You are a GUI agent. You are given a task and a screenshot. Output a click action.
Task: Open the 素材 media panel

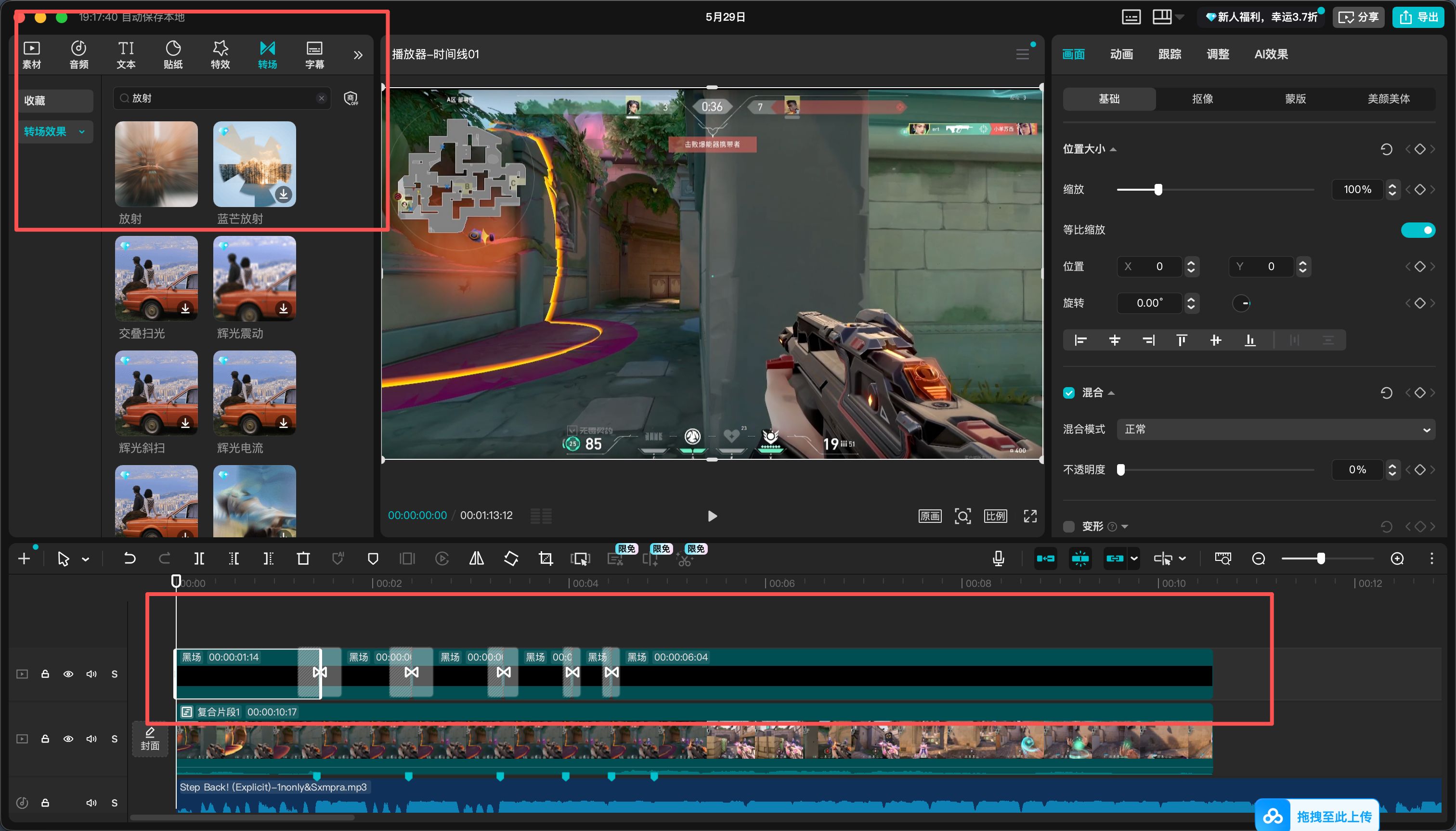tap(31, 55)
